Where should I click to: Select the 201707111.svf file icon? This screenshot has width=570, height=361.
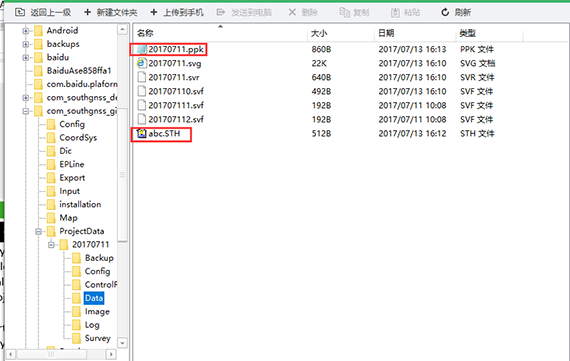[142, 105]
